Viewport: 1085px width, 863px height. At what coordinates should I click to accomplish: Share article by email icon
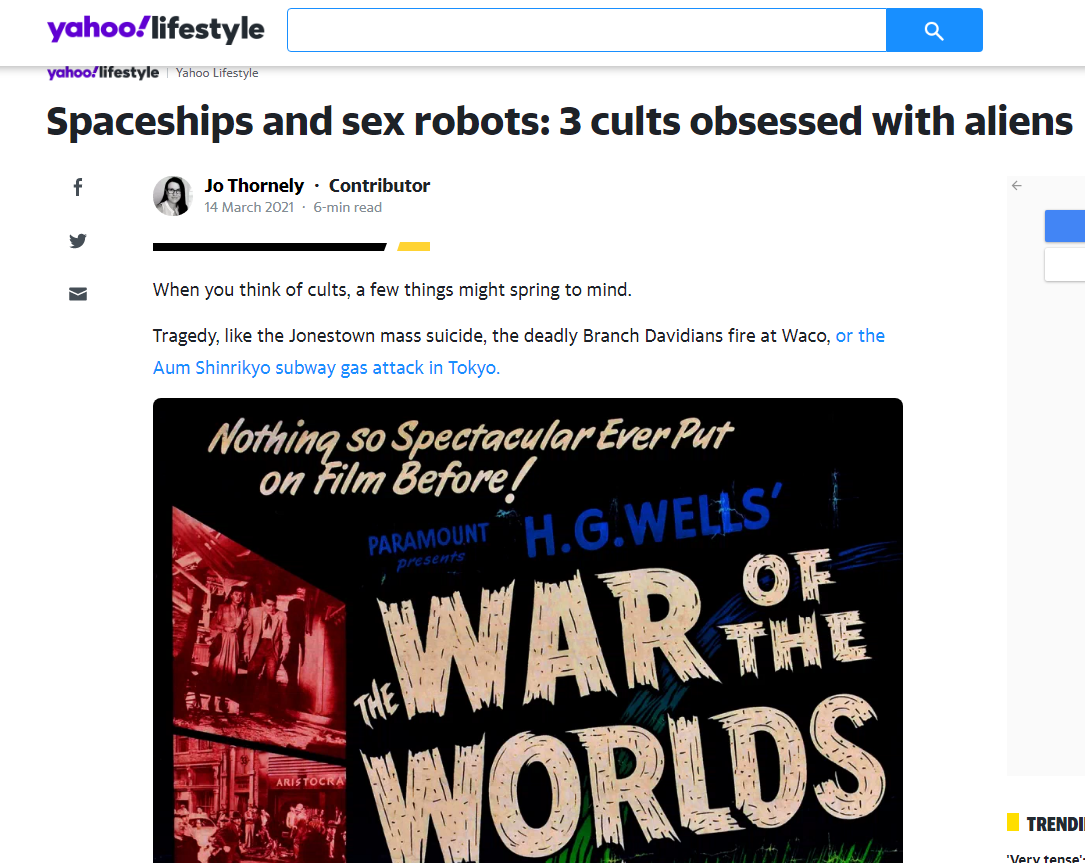(78, 294)
